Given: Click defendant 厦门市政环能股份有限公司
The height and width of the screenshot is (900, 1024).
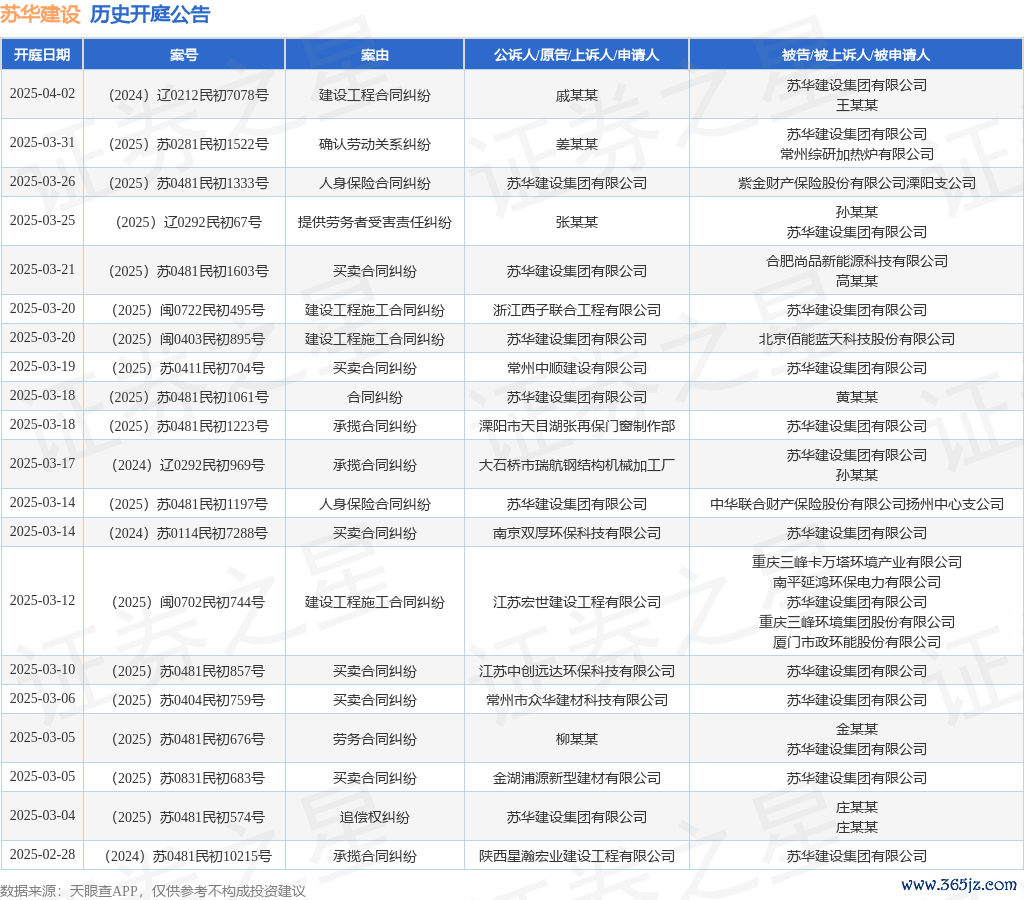Looking at the screenshot, I should (857, 643).
